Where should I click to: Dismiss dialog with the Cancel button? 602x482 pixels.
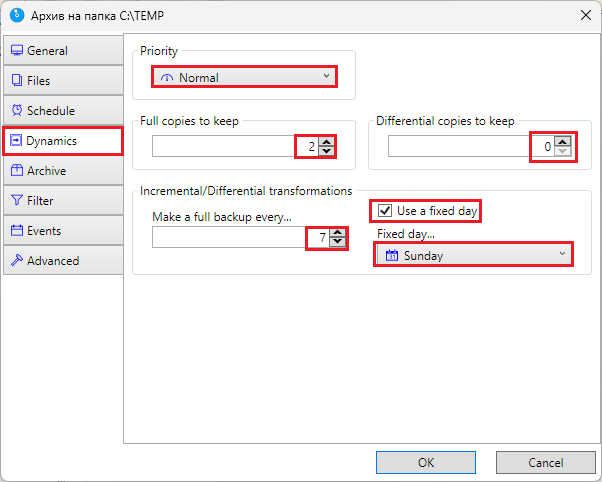(x=546, y=462)
